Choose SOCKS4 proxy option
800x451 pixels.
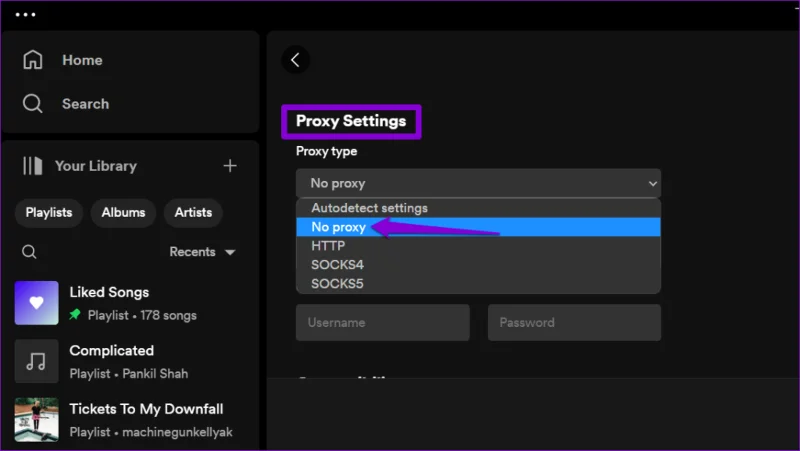(479, 265)
